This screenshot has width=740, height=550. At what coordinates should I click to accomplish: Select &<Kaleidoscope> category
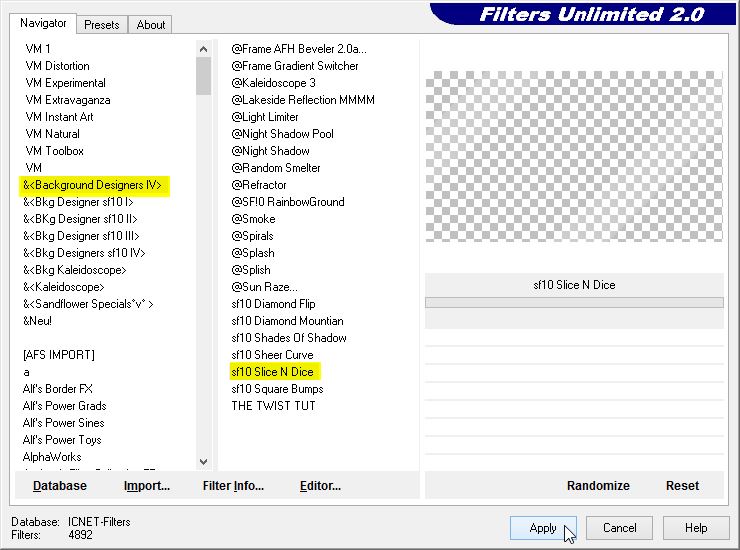(63, 287)
